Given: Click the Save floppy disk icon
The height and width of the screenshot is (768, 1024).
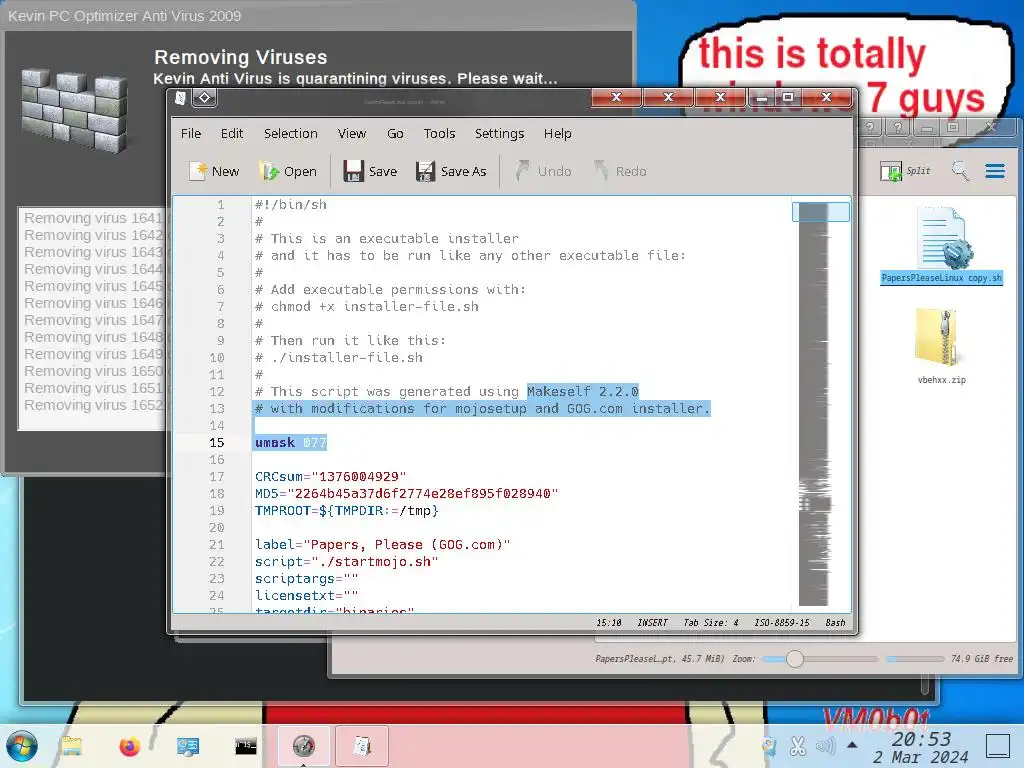Looking at the screenshot, I should tap(353, 171).
